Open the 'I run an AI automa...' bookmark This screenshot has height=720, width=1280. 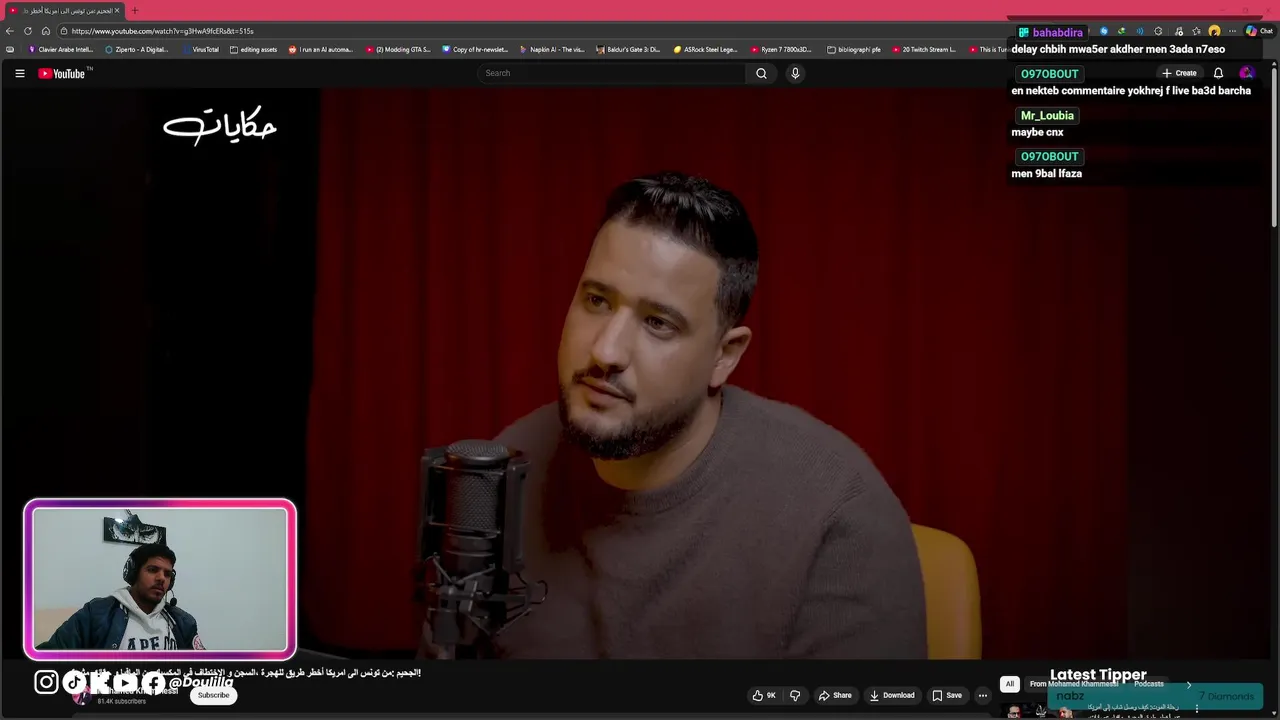321,49
